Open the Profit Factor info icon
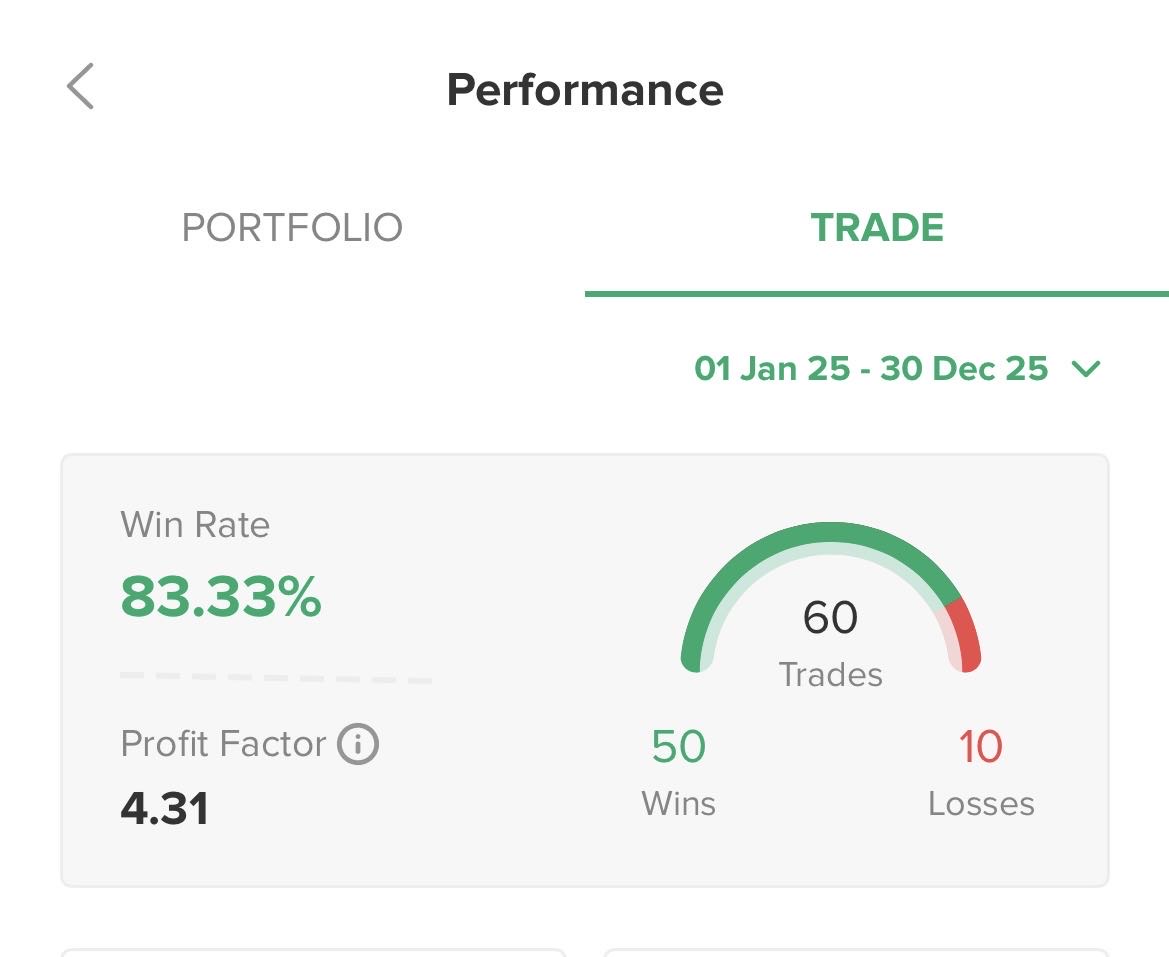Viewport: 1169px width, 957px height. pos(358,744)
